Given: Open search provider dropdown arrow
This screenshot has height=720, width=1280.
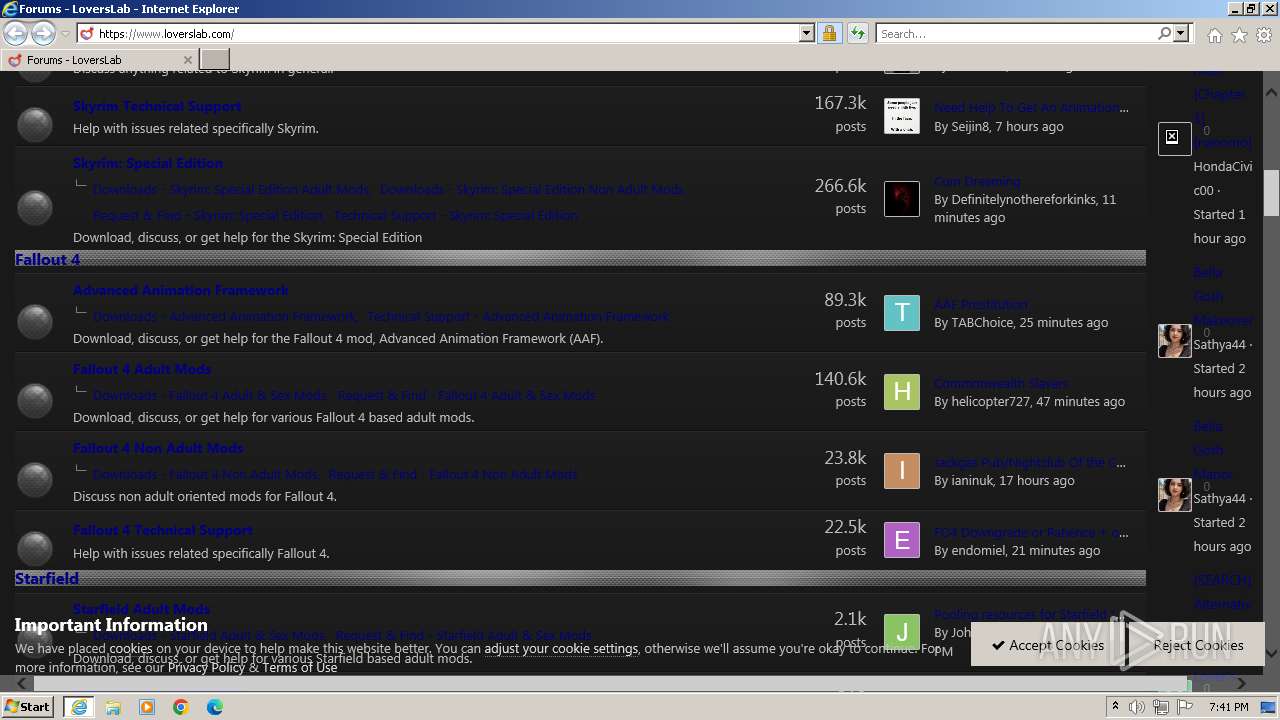Looking at the screenshot, I should [x=1181, y=33].
